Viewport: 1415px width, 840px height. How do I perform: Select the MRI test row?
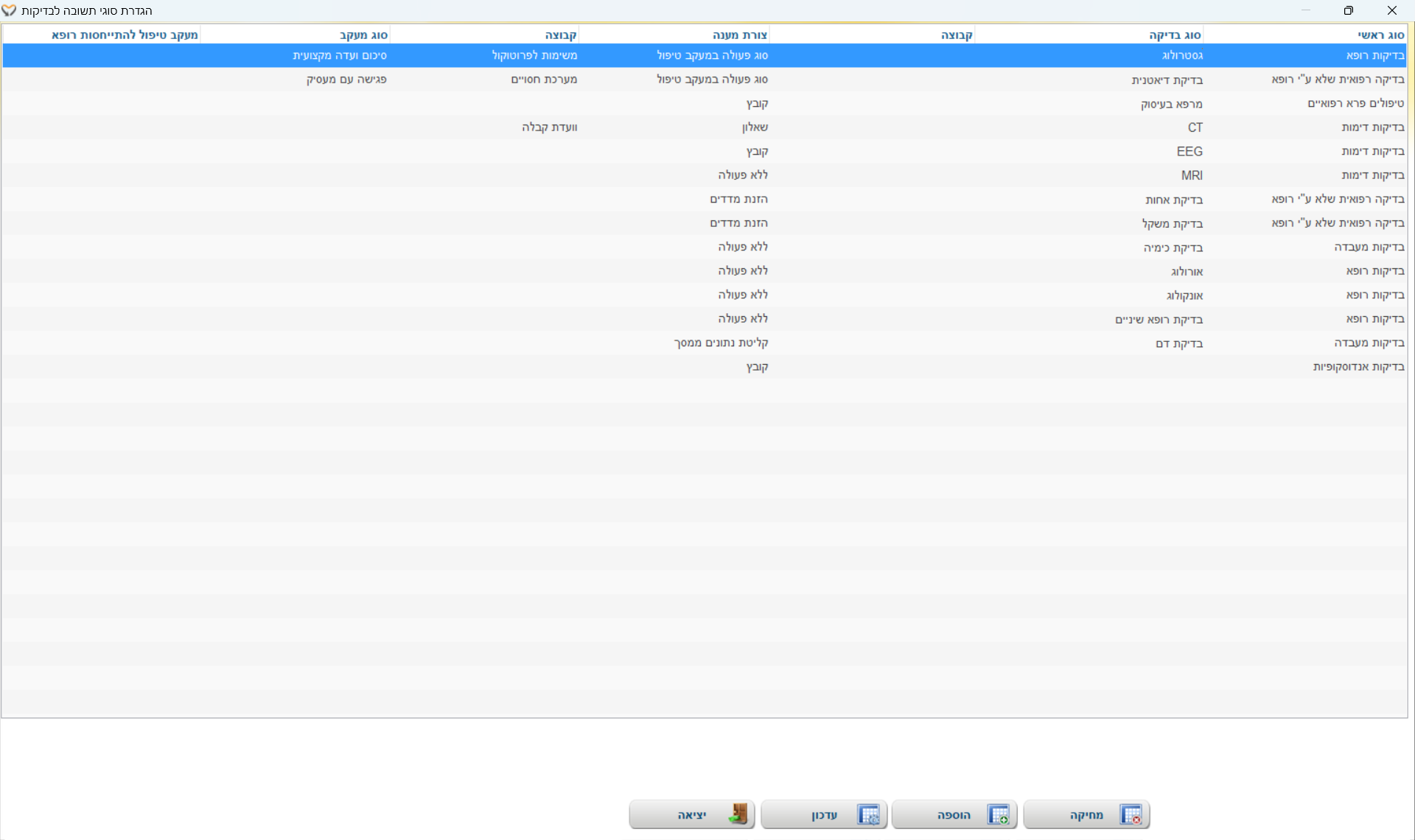coord(1191,175)
